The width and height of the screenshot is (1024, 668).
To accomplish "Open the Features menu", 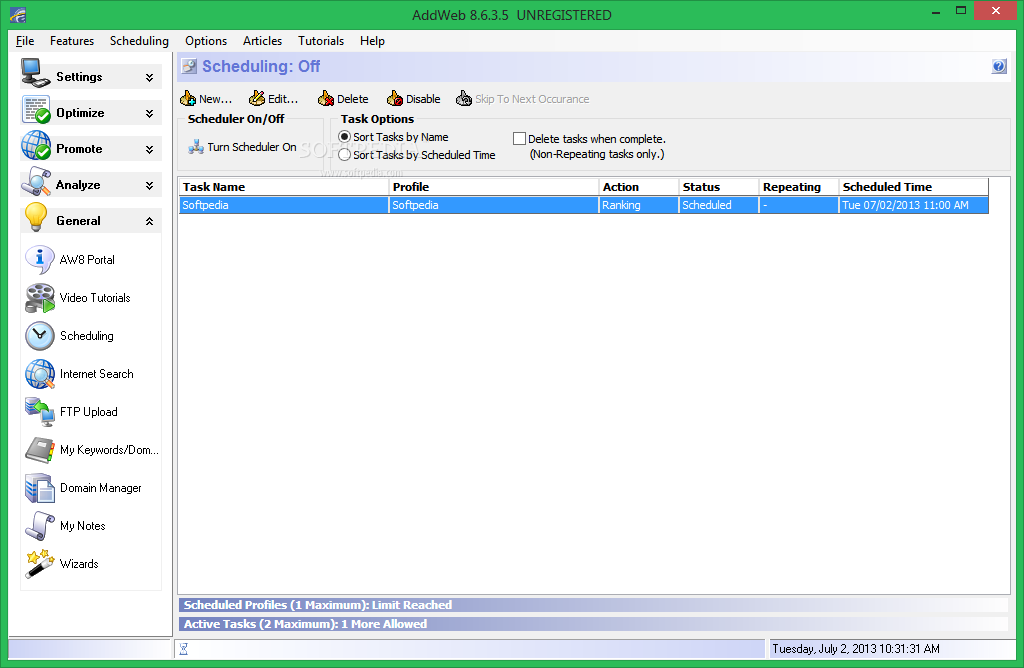I will pos(72,40).
